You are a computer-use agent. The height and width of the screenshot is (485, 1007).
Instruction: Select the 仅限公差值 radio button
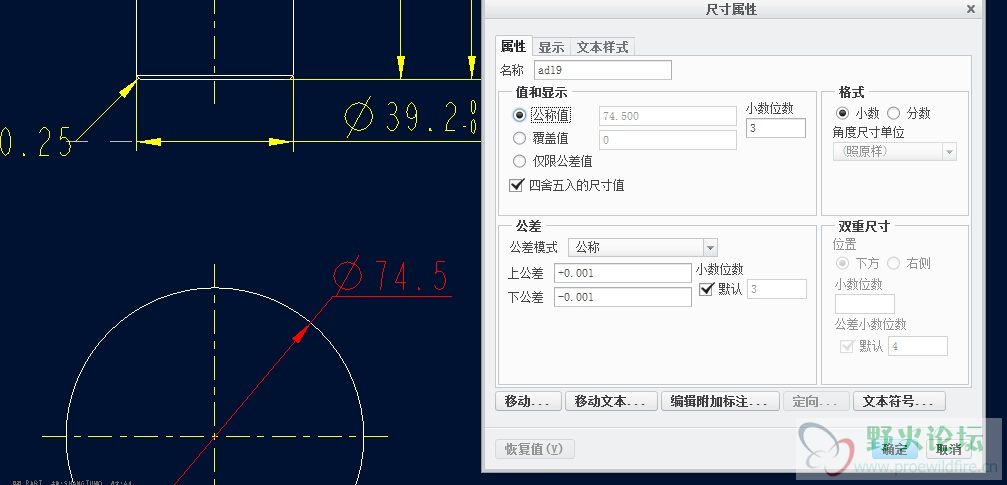520,161
